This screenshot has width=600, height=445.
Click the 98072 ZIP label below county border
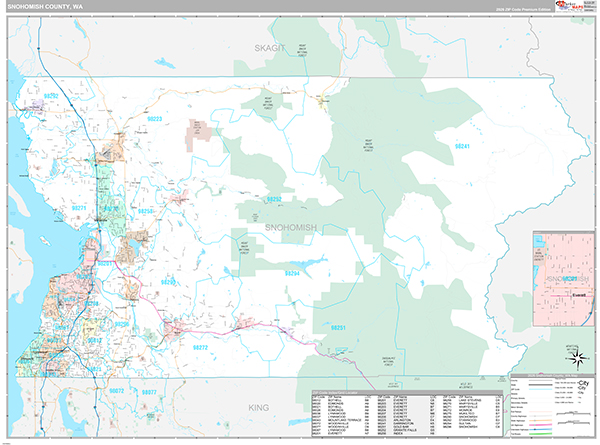pyautogui.click(x=117, y=391)
